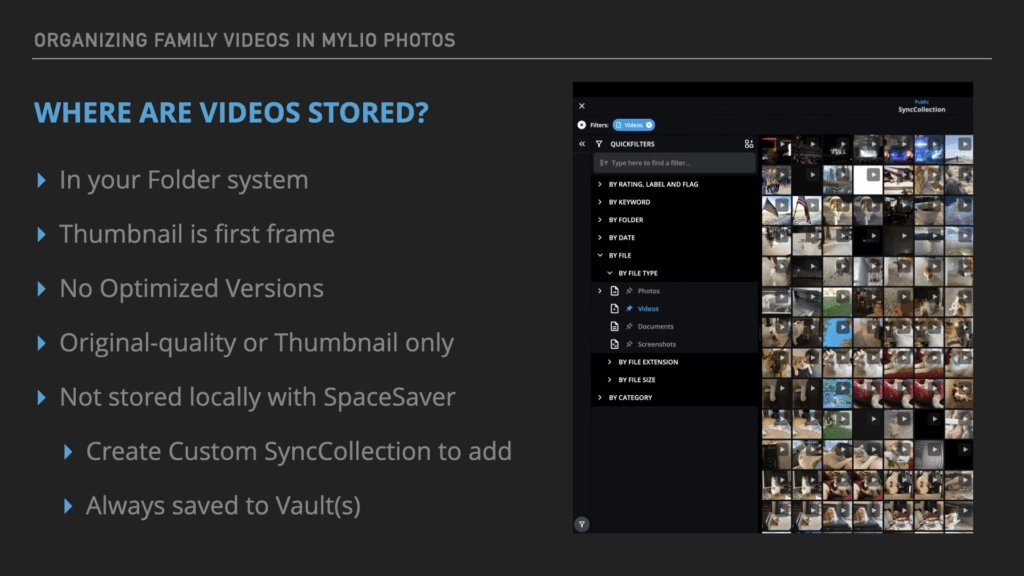
Task: Clear all filters using circled X icon
Action: pos(582,125)
